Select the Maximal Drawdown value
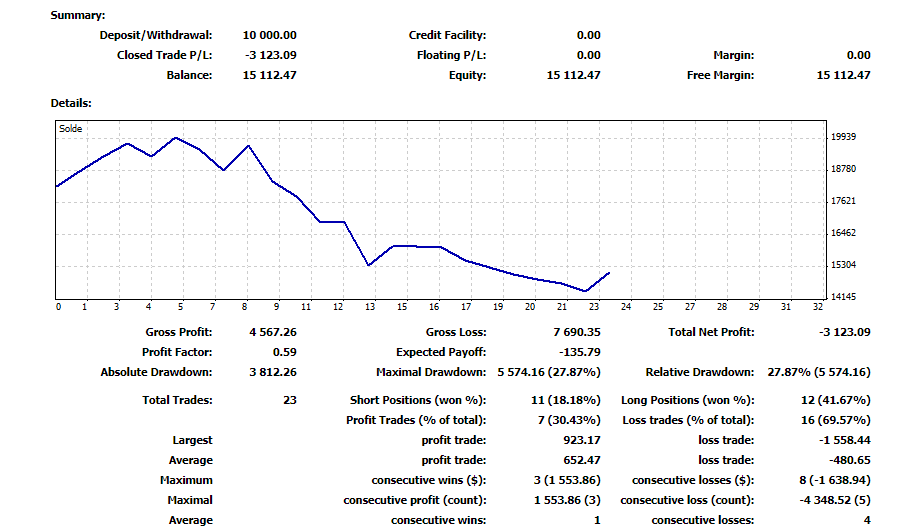This screenshot has width=897, height=530. [x=549, y=372]
